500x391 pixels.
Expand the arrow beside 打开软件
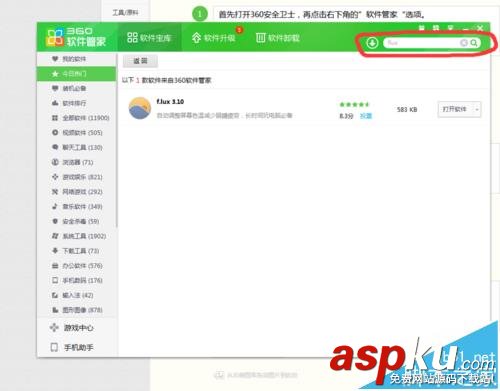477,109
